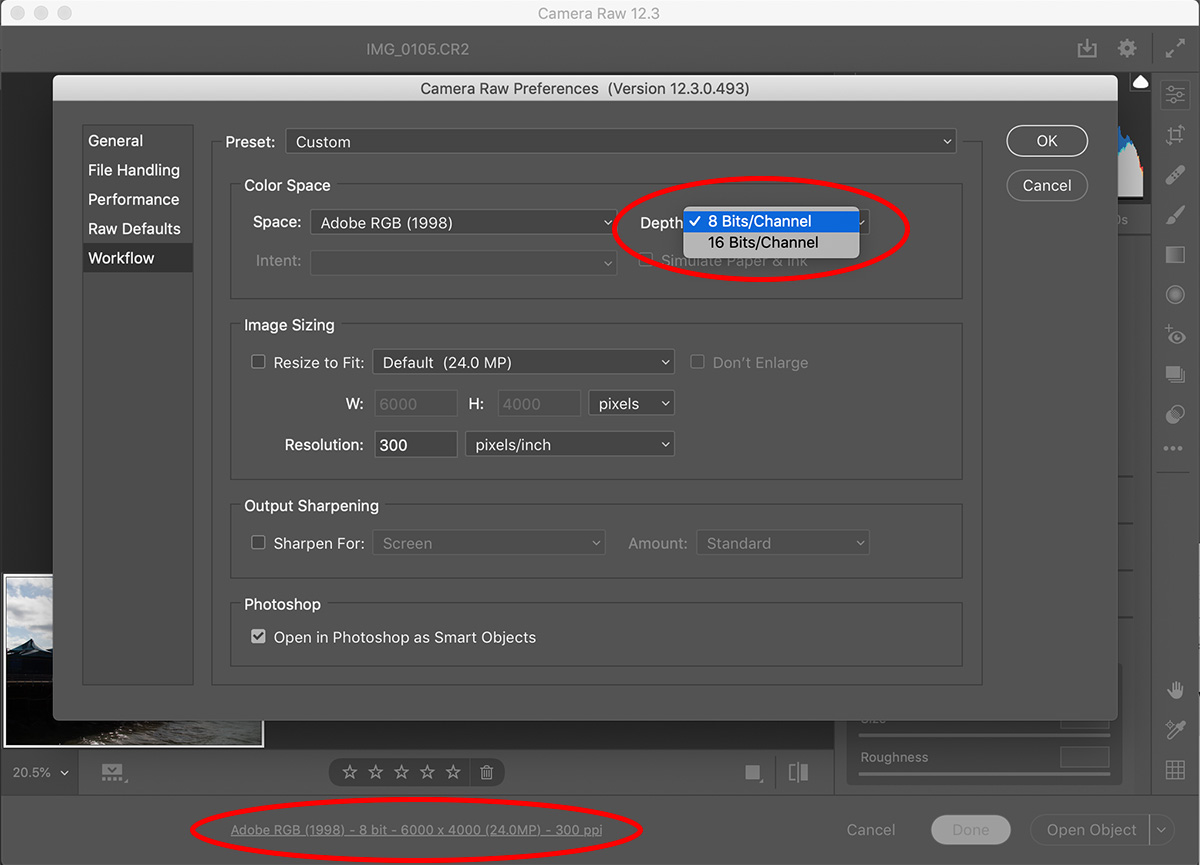Open the Preset dropdown showing Custom
The width and height of the screenshot is (1200, 865).
(620, 141)
